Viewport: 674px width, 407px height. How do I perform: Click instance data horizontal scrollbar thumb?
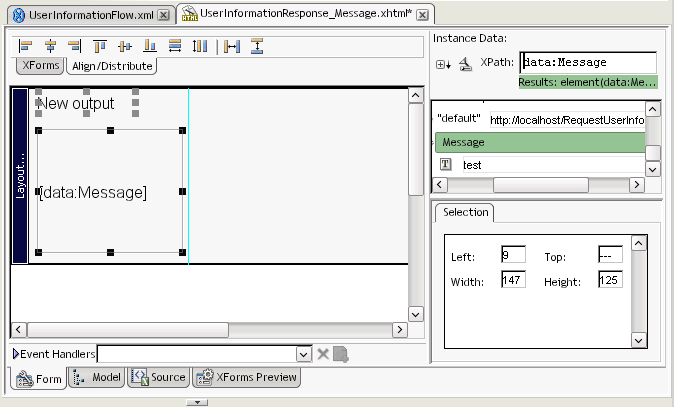(540, 185)
